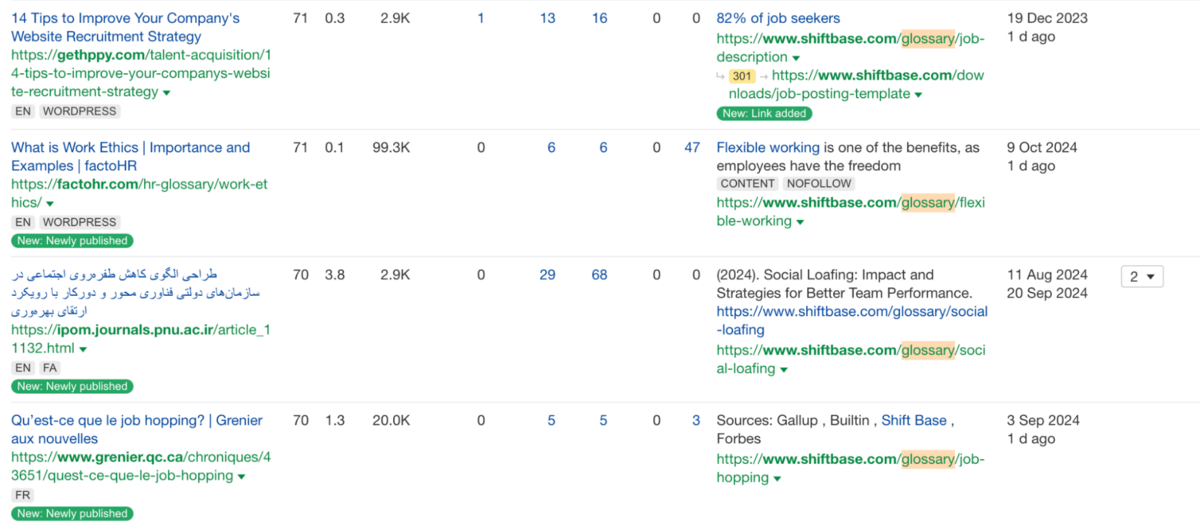Screen dimensions: 1200x528
Task: Expand the ipom.journals.pnu.ac.ir URL caret
Action: (83, 350)
